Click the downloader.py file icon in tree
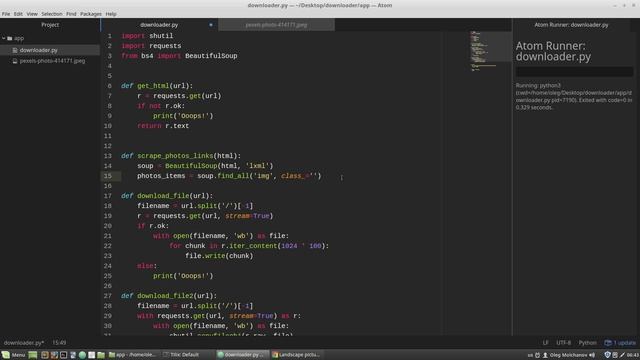Image resolution: width=640 pixels, height=360 pixels. (x=15, y=50)
